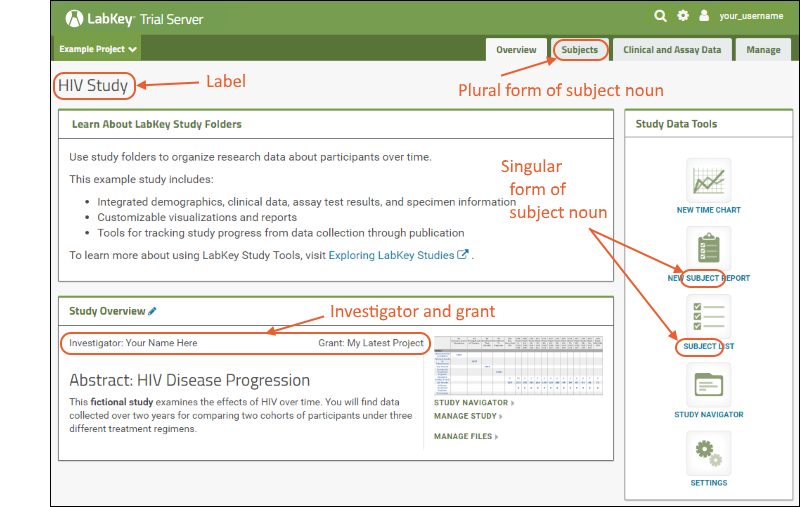Open the search magnifier icon

(660, 16)
